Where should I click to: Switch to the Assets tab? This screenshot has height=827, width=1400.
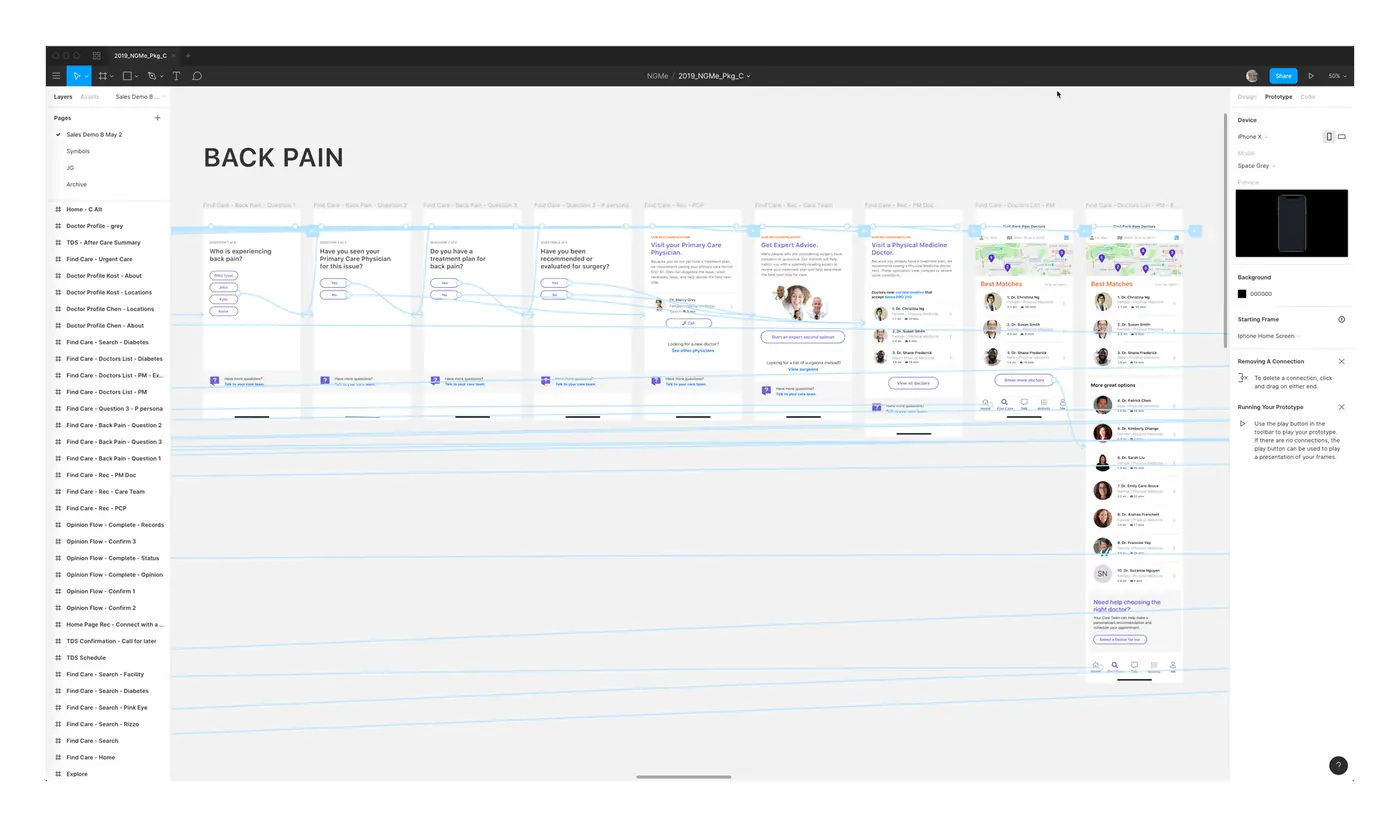(x=90, y=97)
